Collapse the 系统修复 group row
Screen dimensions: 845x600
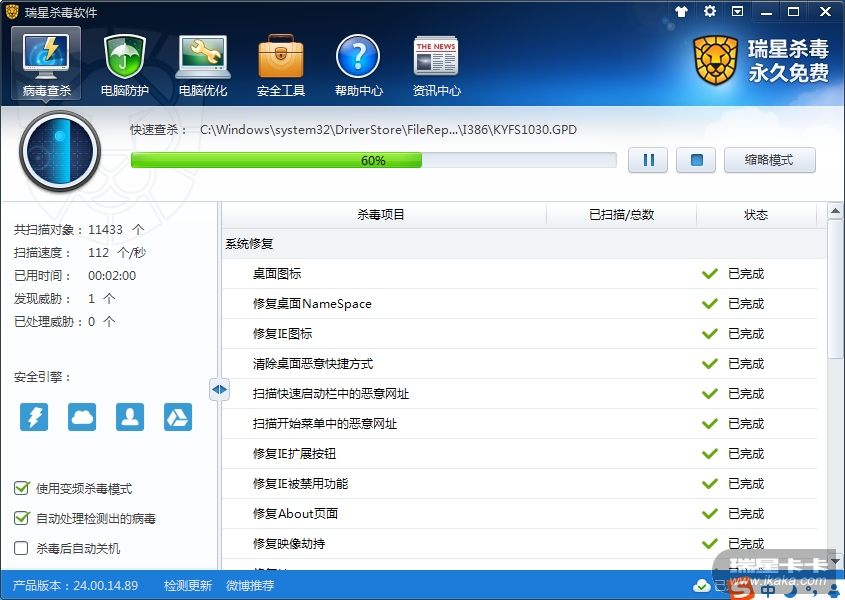point(524,244)
